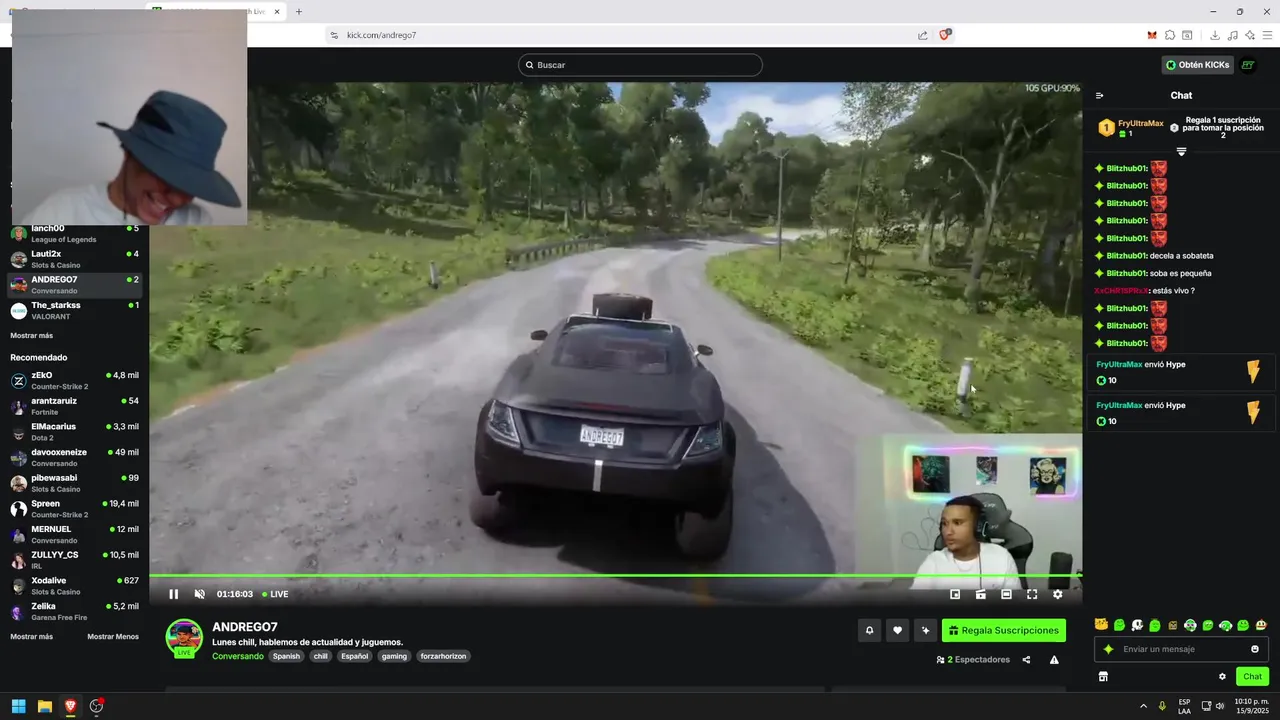Open the video player settings gear
1280x720 pixels.
coord(1058,594)
